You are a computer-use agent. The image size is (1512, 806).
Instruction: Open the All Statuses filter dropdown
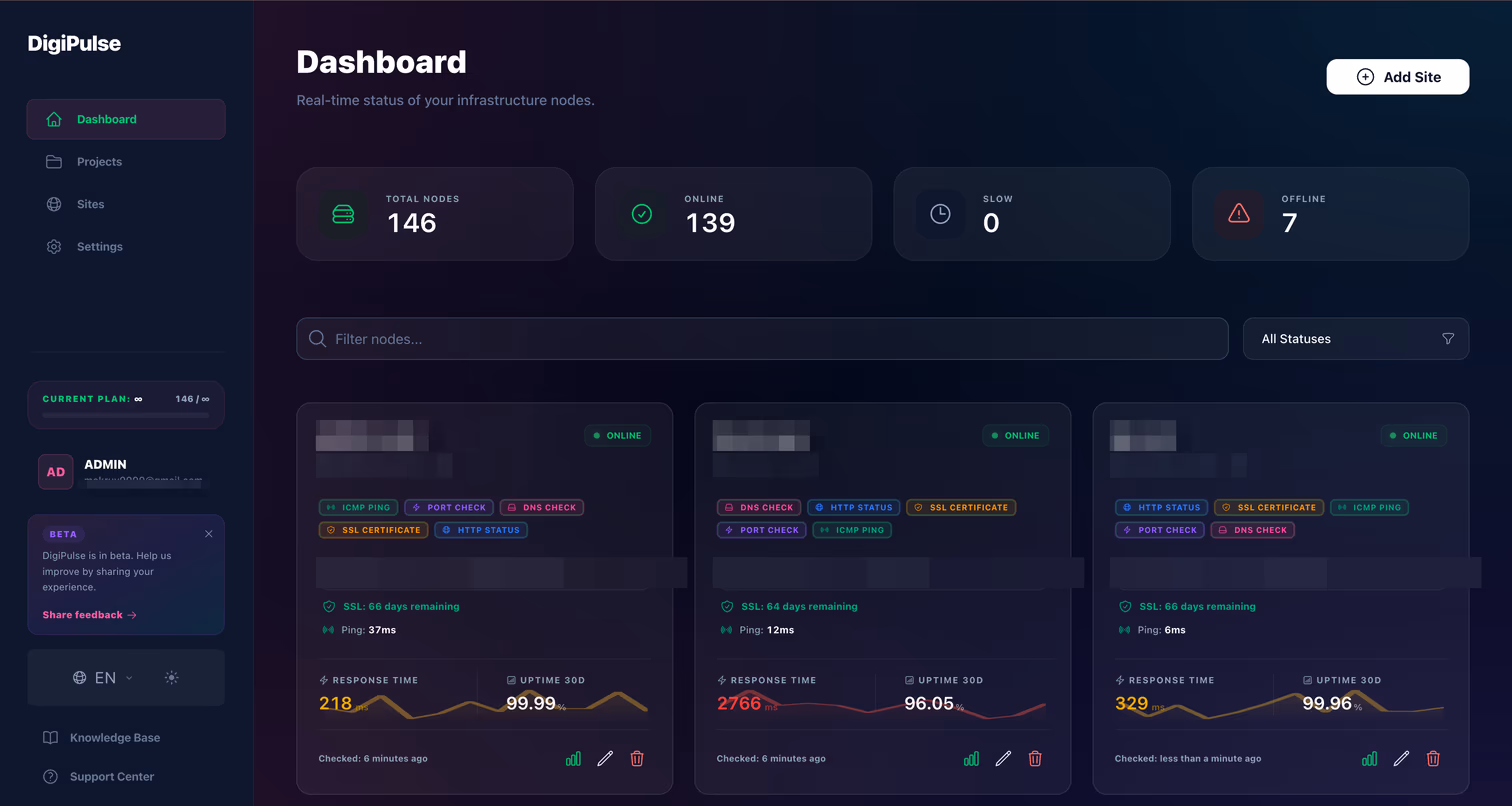click(x=1356, y=339)
